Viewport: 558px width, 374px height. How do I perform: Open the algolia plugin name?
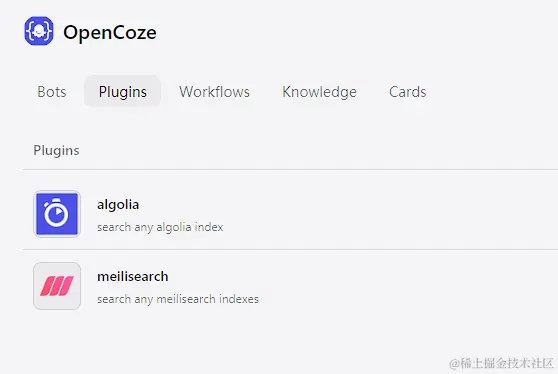tap(118, 205)
